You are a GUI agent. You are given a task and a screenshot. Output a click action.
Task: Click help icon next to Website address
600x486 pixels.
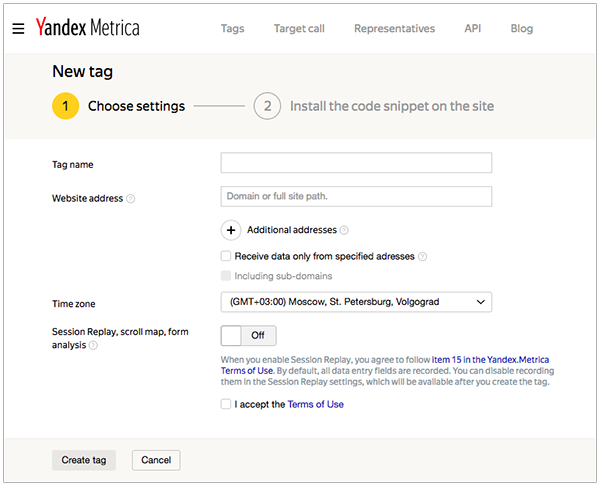click(x=131, y=199)
